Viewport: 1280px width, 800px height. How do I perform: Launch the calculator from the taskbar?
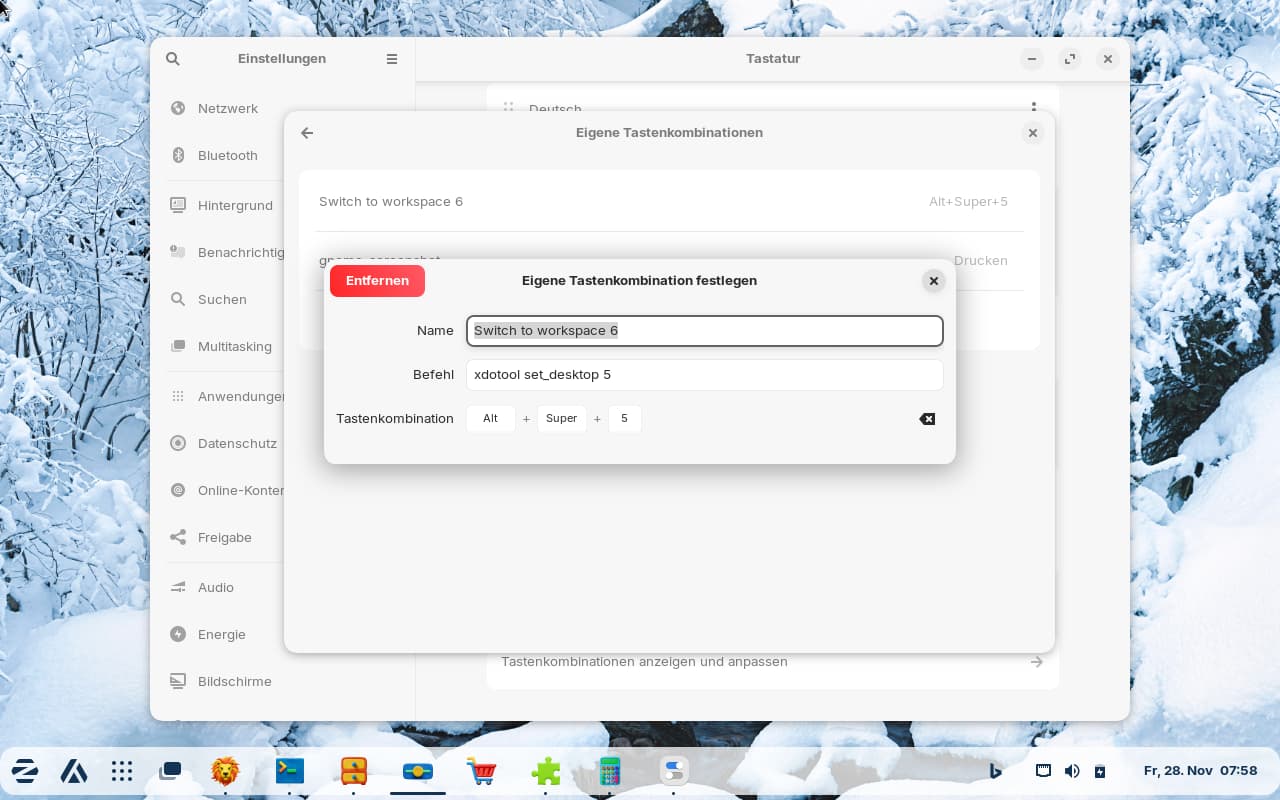[609, 770]
